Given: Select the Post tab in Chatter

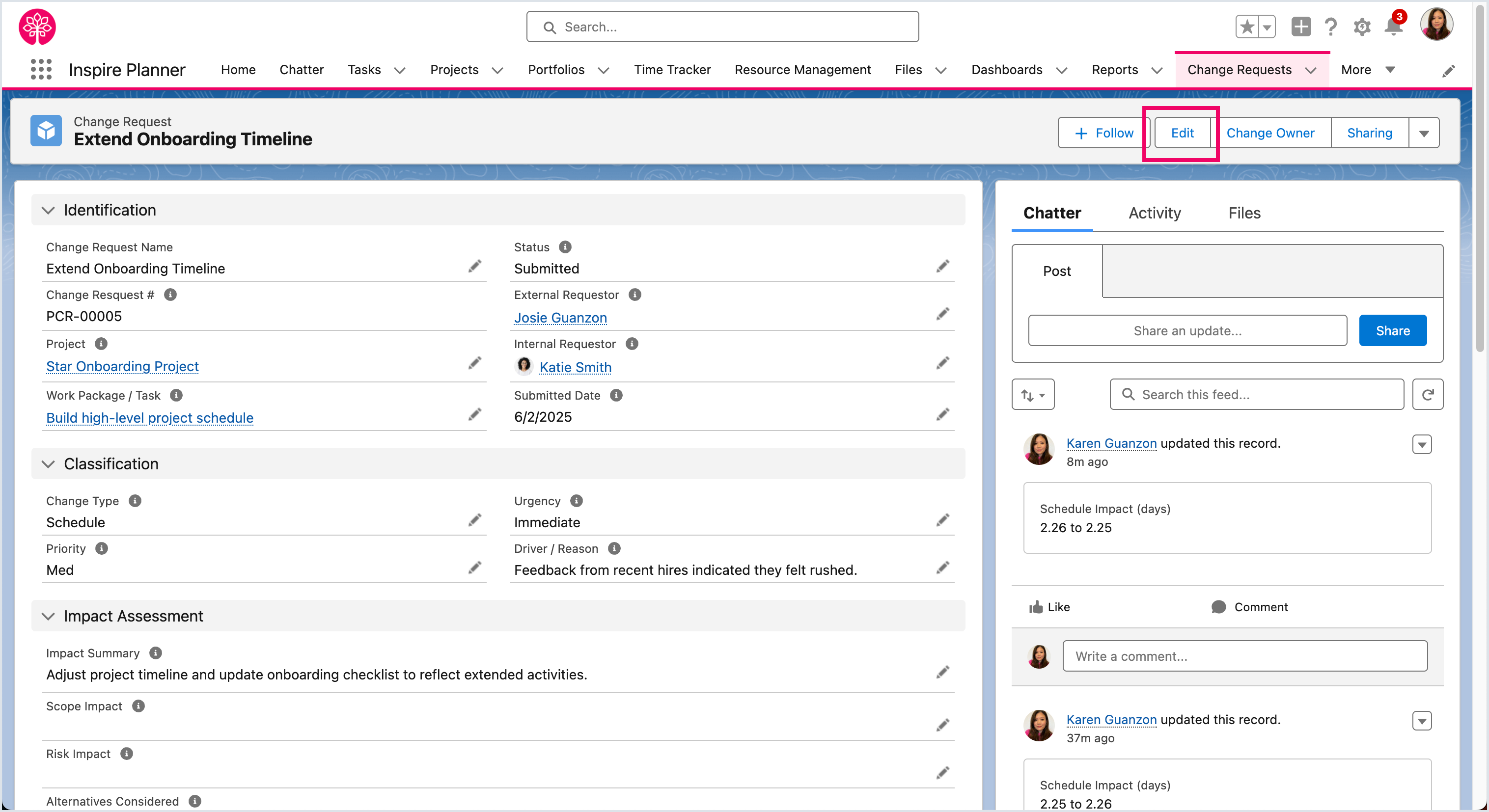Looking at the screenshot, I should coord(1057,271).
